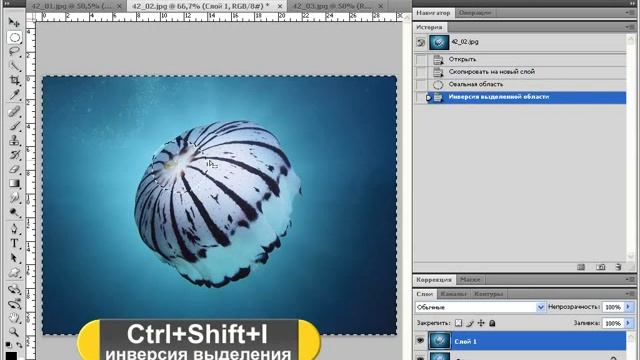Toggle lock all for layer
Viewport: 640px width, 360px height.
click(492, 323)
